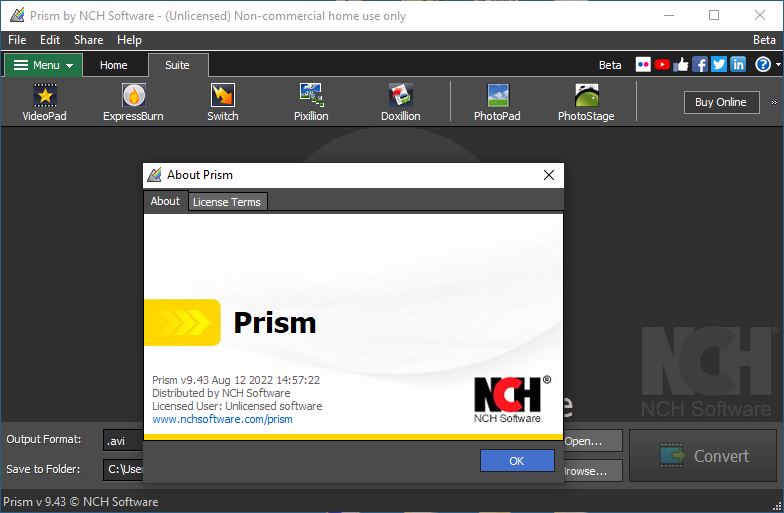Image resolution: width=784 pixels, height=513 pixels.
Task: Open the Facebook share icon
Action: 700,64
